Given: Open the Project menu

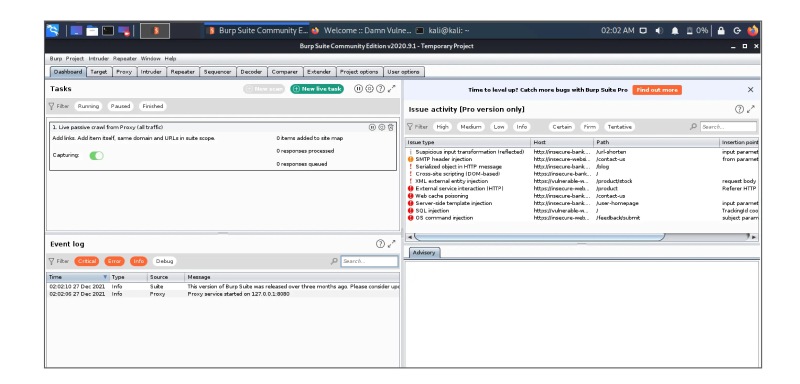Looking at the screenshot, I should click(74, 59).
